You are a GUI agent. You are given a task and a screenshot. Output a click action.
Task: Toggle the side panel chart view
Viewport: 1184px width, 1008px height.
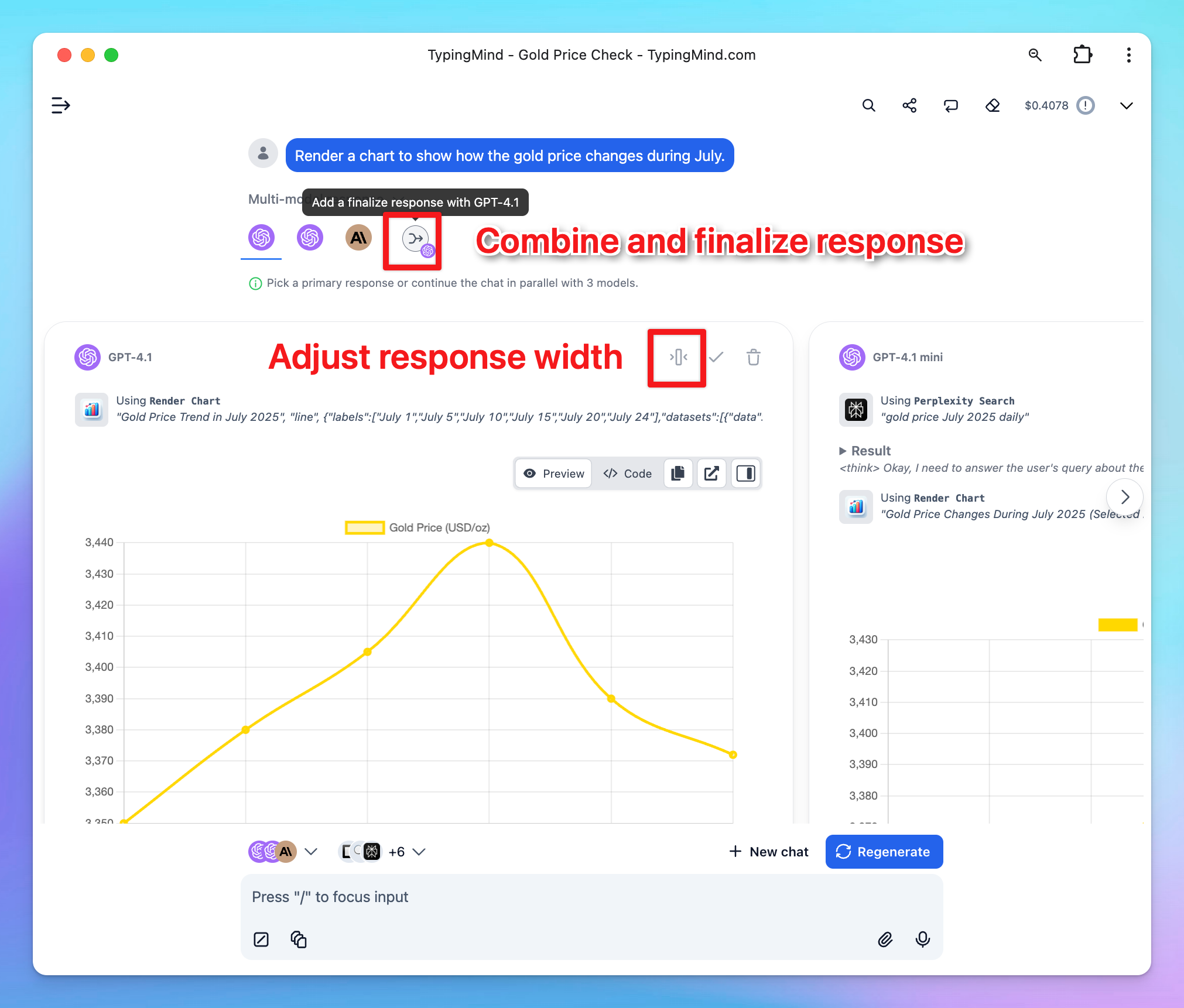(745, 474)
